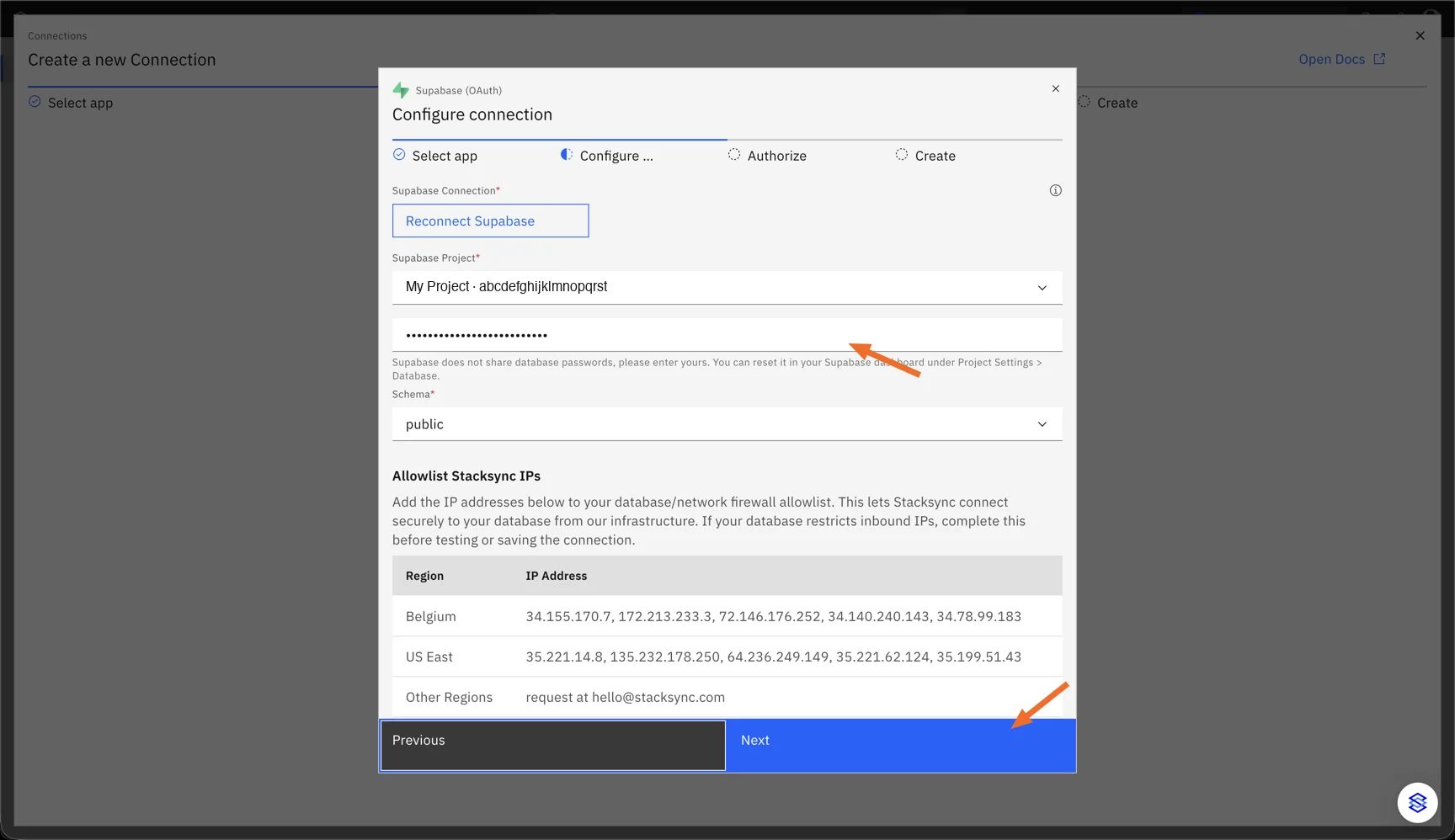Image resolution: width=1455 pixels, height=840 pixels.
Task: Click the Allowlist Stacksync IPs heading
Action: point(466,476)
